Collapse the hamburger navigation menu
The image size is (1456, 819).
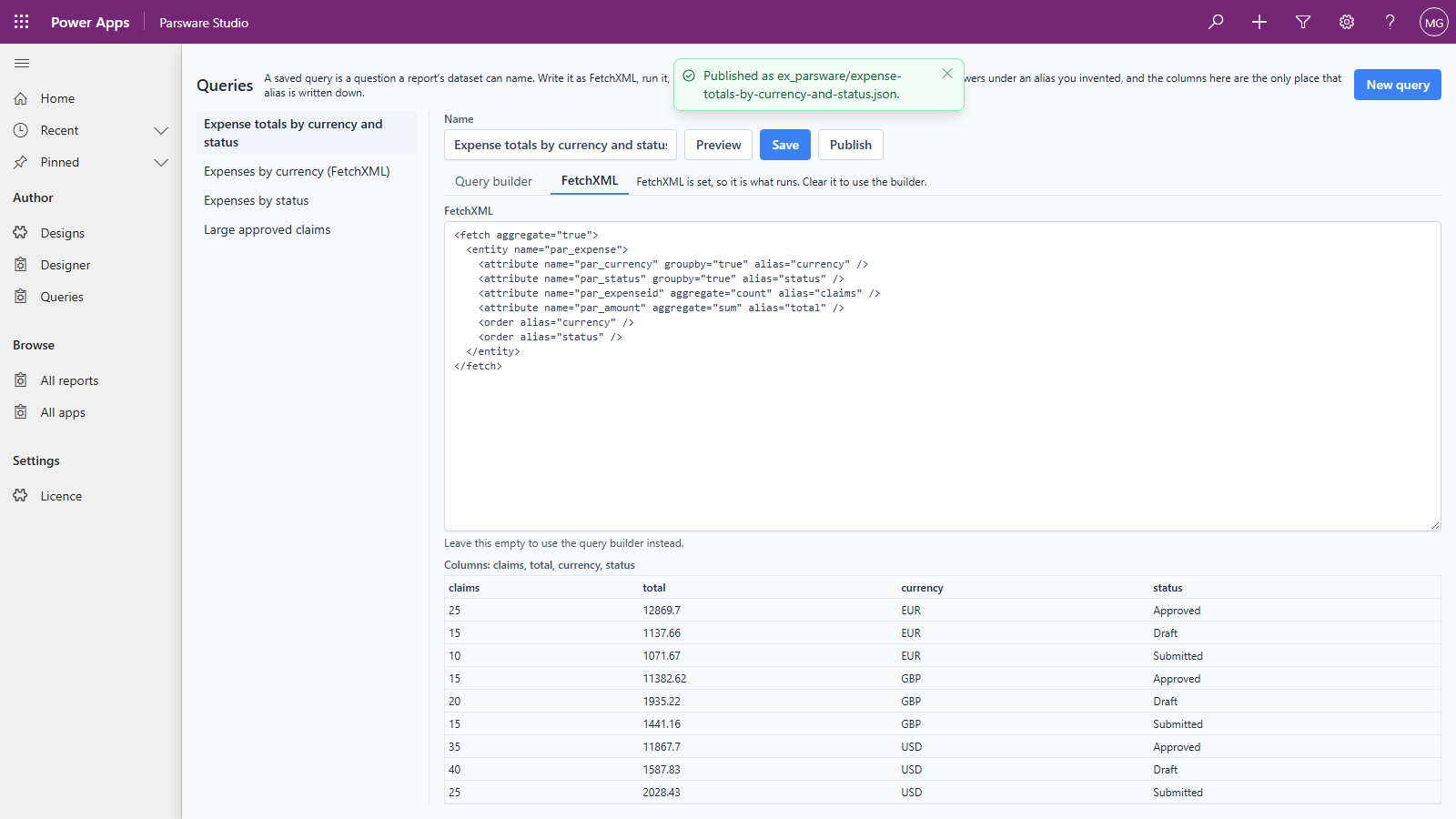(x=22, y=63)
